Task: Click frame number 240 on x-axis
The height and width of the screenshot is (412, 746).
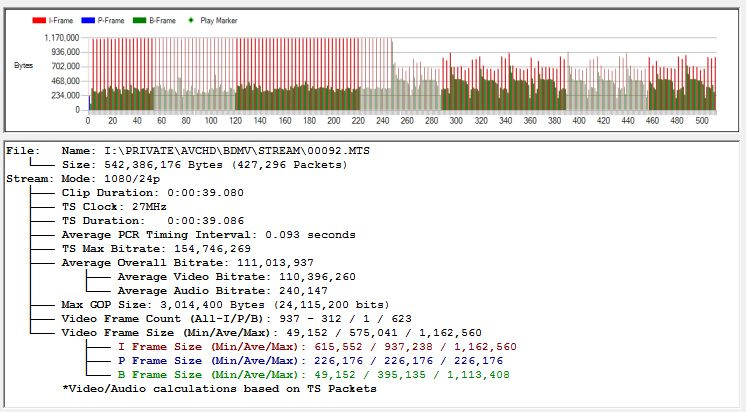Action: pos(383,121)
